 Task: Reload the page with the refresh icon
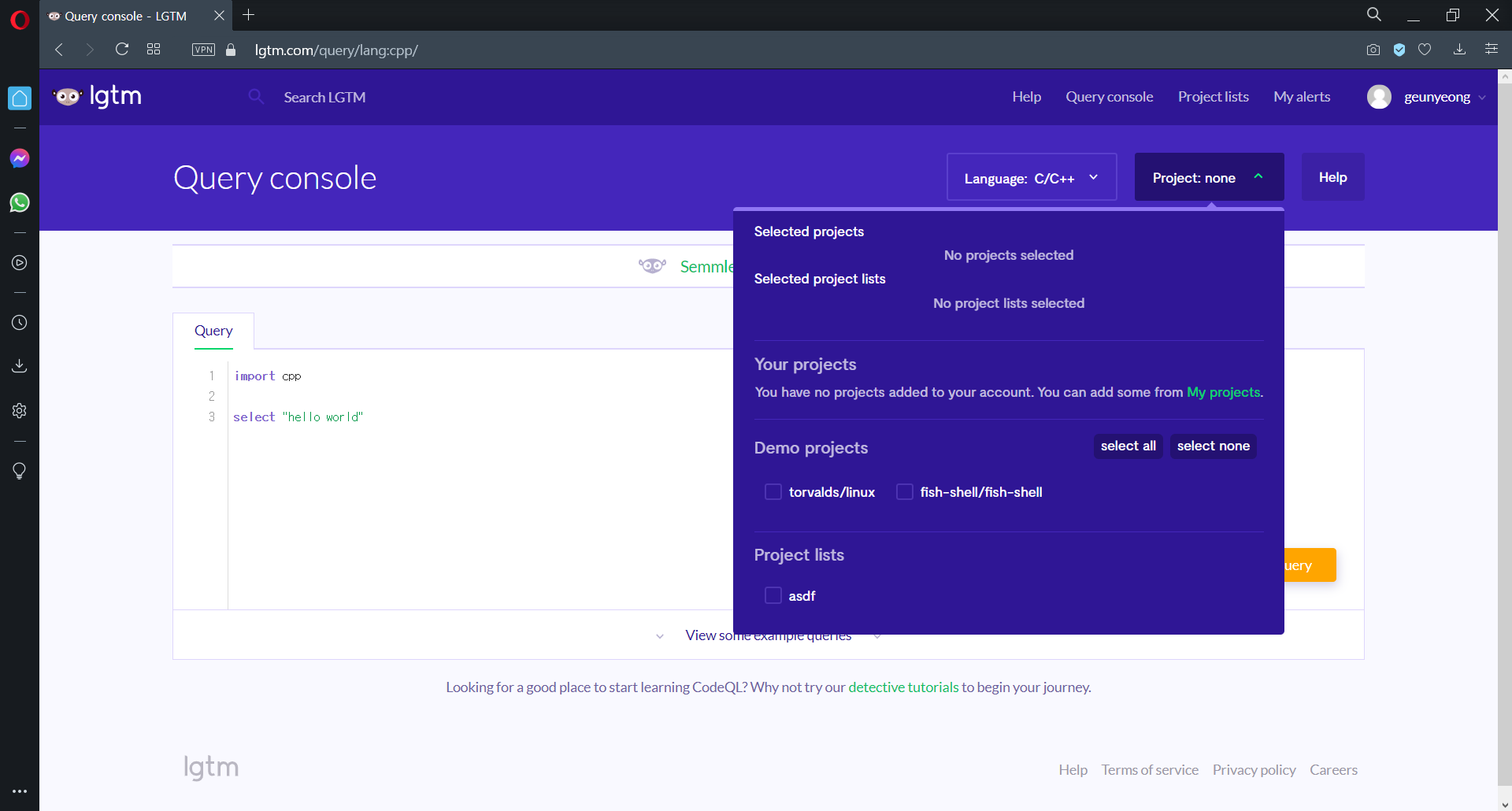point(122,50)
